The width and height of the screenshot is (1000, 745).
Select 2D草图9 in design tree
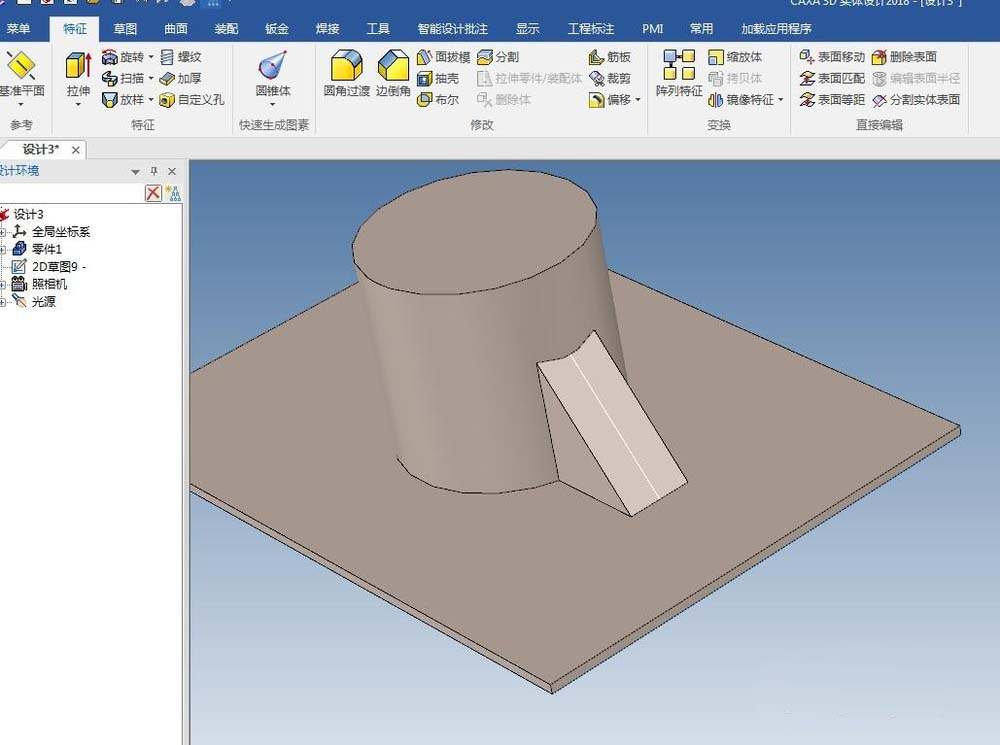coord(49,267)
